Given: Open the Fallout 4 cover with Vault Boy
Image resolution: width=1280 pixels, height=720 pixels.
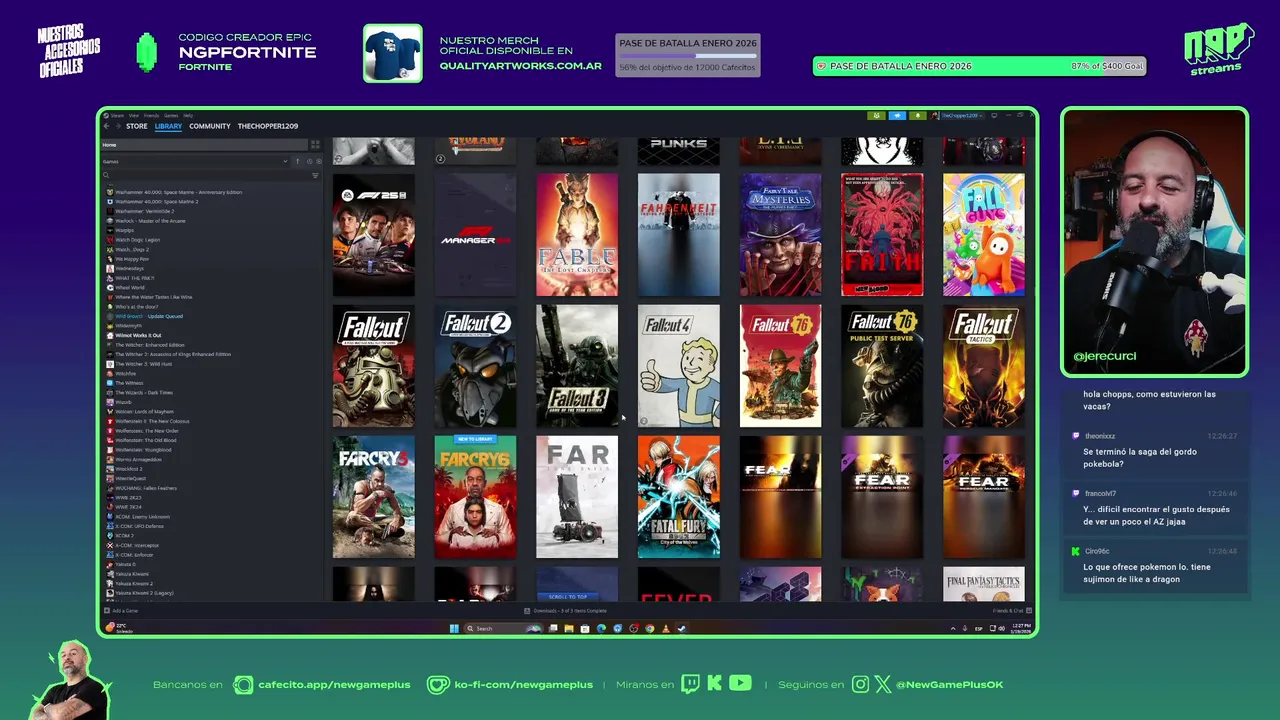Looking at the screenshot, I should click(x=679, y=366).
